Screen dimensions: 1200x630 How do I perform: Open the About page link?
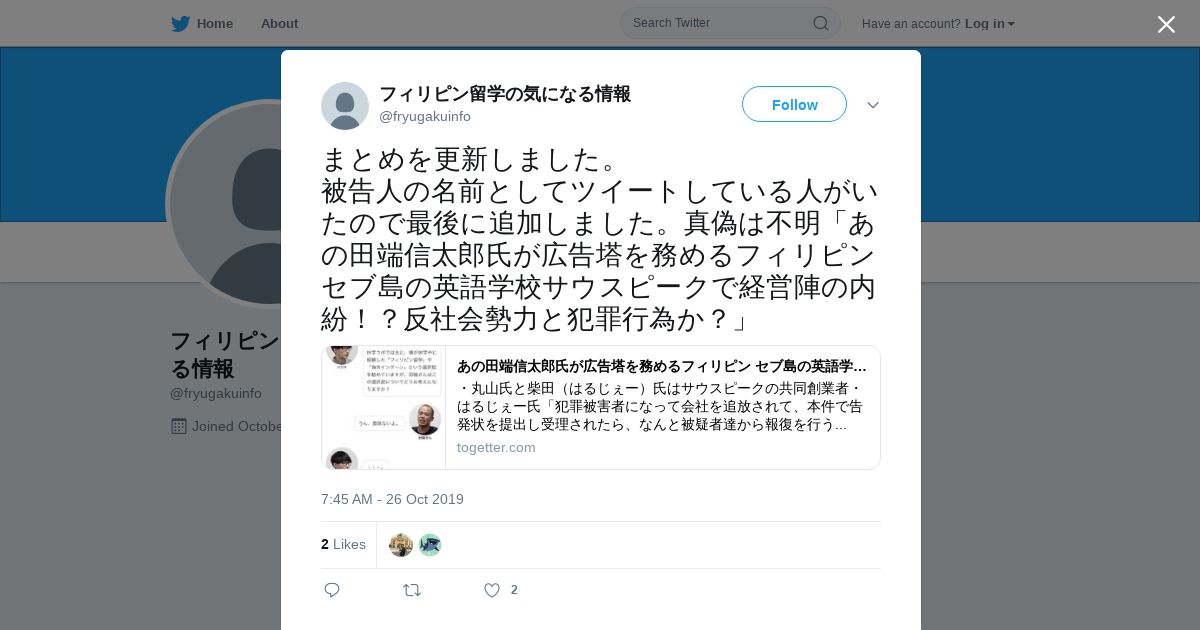[x=279, y=24]
